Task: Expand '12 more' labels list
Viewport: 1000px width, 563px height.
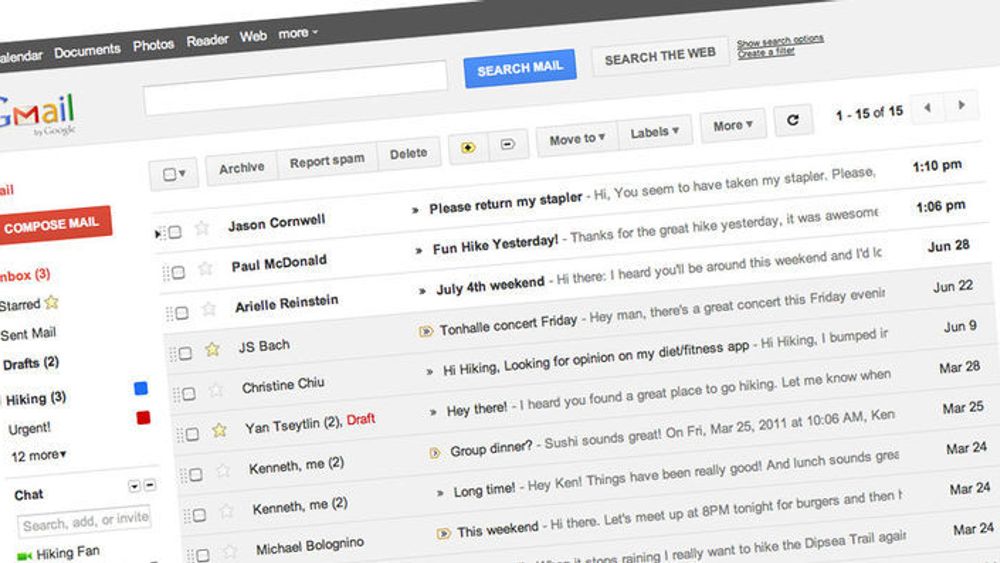Action: 38,455
